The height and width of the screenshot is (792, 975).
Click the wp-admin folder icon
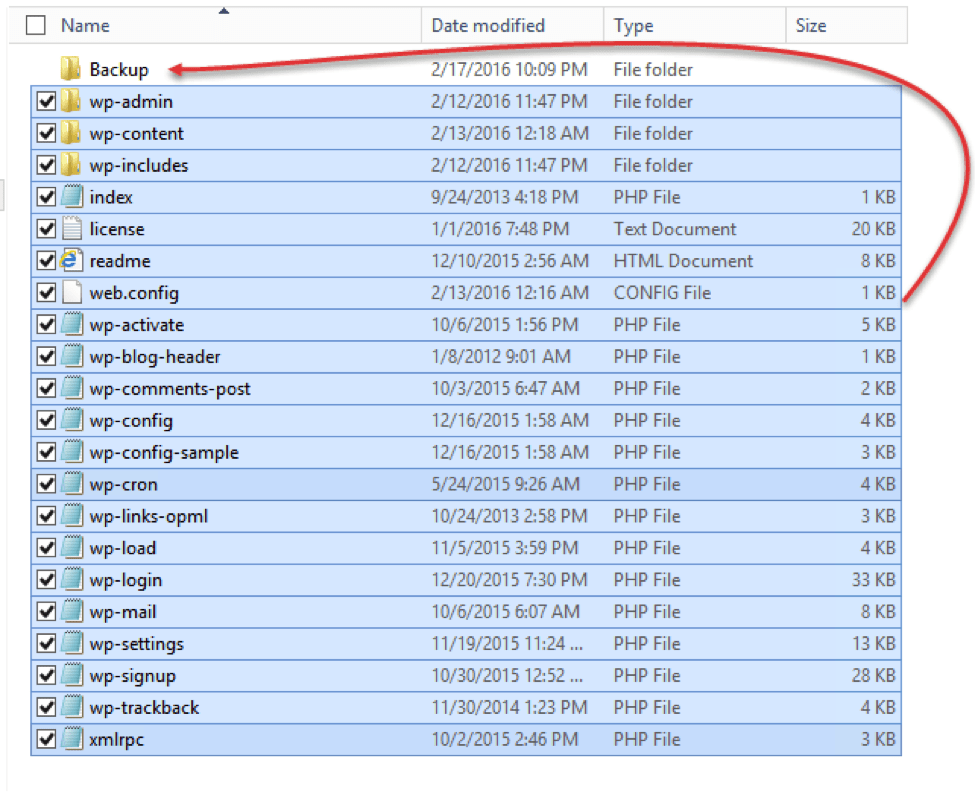pyautogui.click(x=68, y=101)
